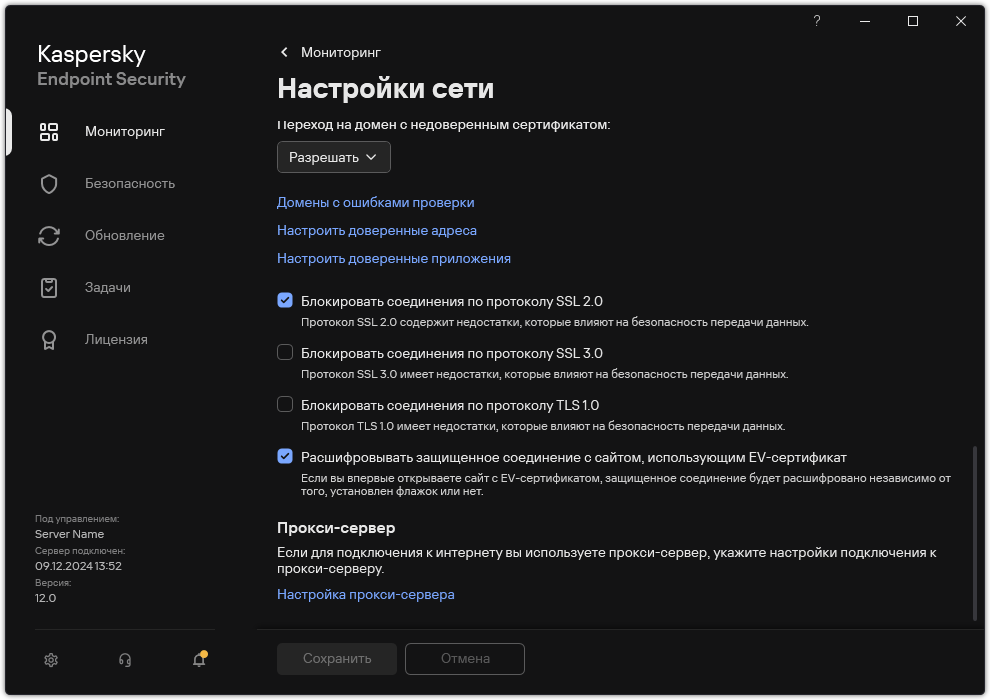990x700 pixels.
Task: Click the Отмена button
Action: coord(465,658)
